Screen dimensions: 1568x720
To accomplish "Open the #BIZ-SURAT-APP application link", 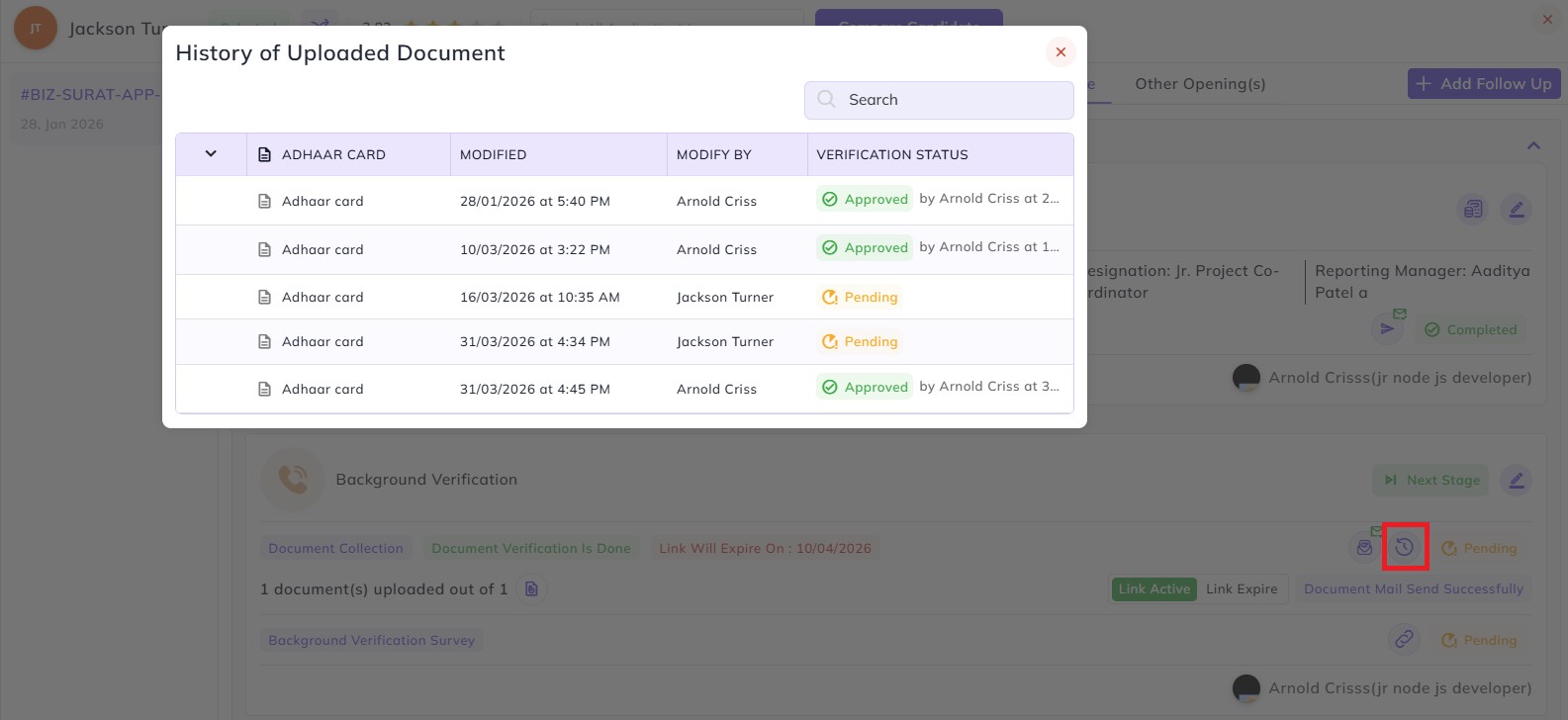I will (x=89, y=94).
